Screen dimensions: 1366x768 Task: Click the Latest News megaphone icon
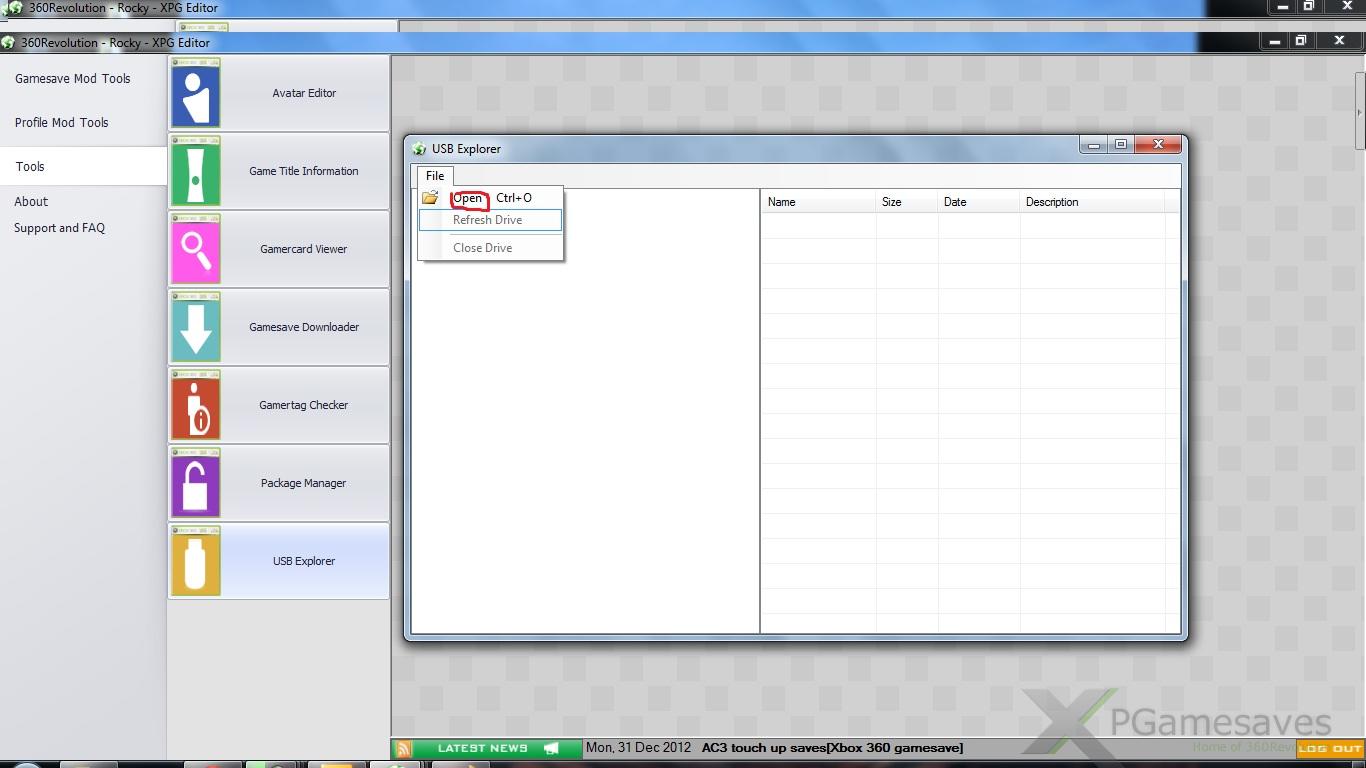(x=551, y=748)
